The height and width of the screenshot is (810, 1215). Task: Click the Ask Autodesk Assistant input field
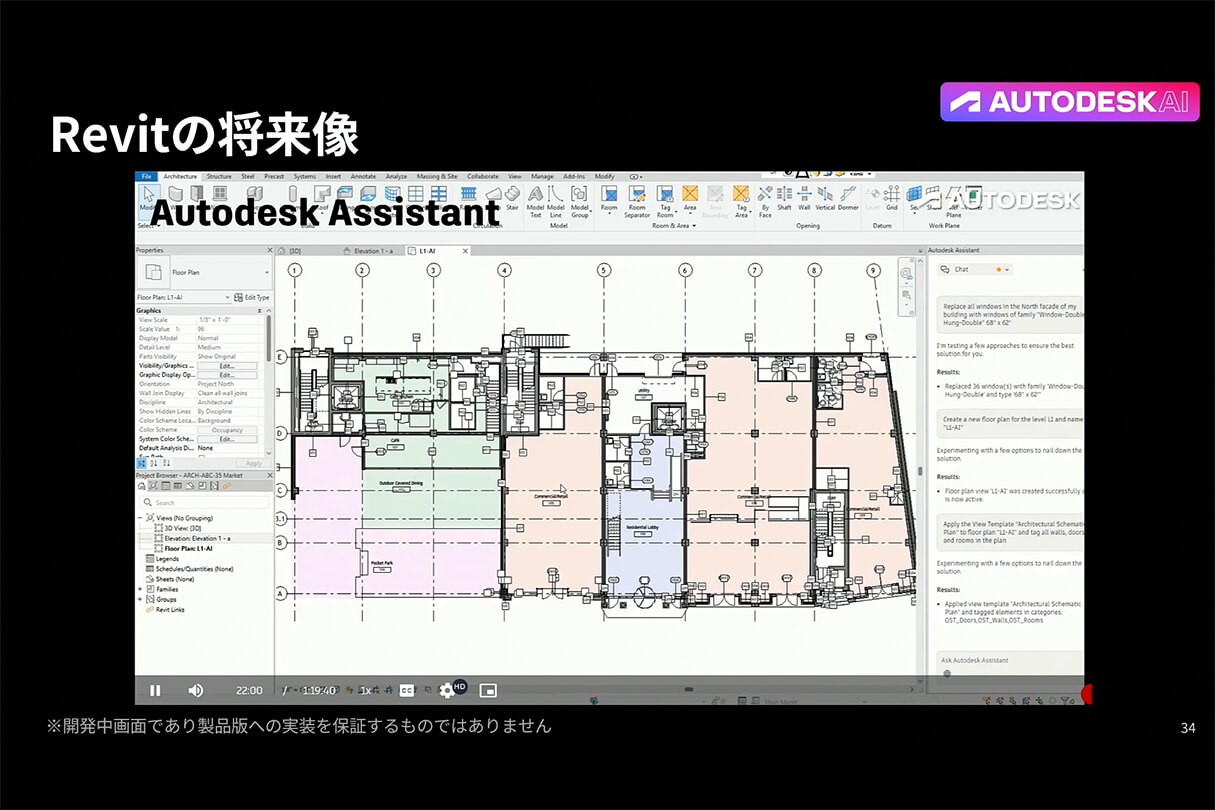pos(1005,660)
